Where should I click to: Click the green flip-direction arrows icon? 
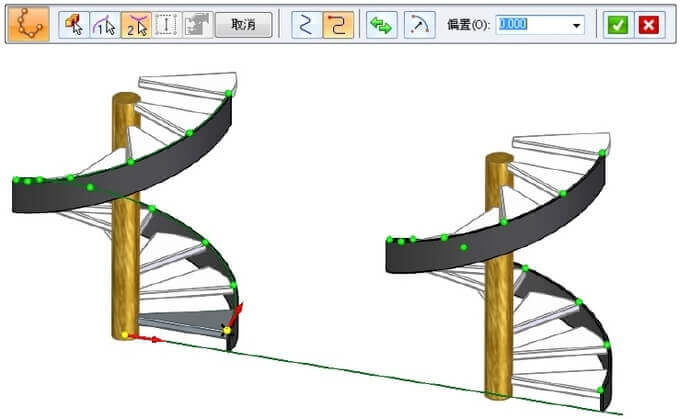(380, 25)
